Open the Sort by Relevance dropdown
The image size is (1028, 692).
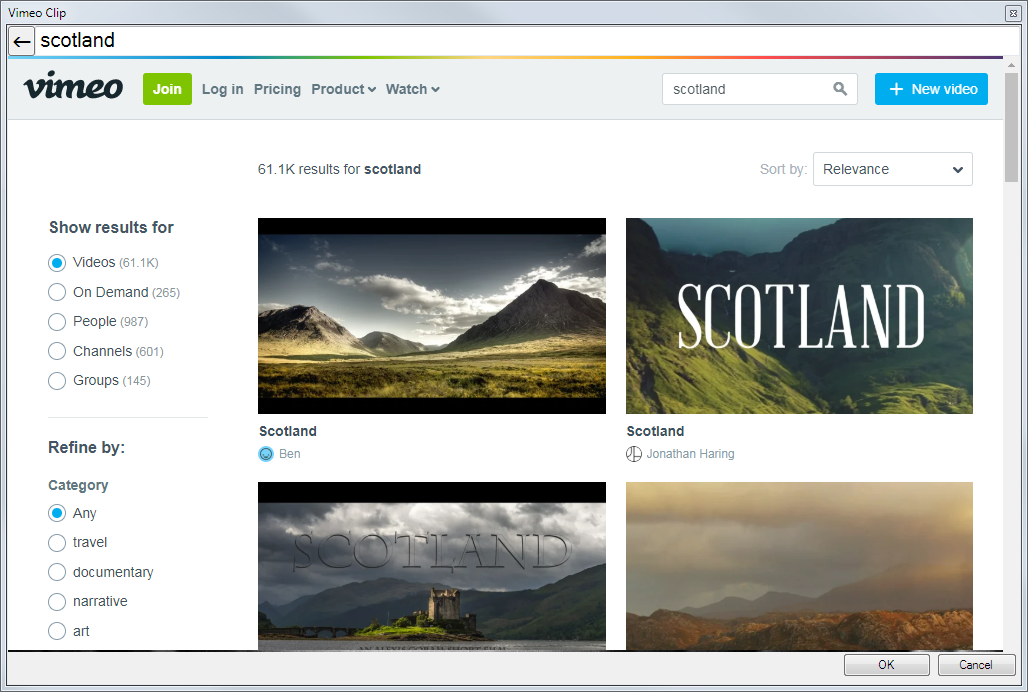pos(892,169)
